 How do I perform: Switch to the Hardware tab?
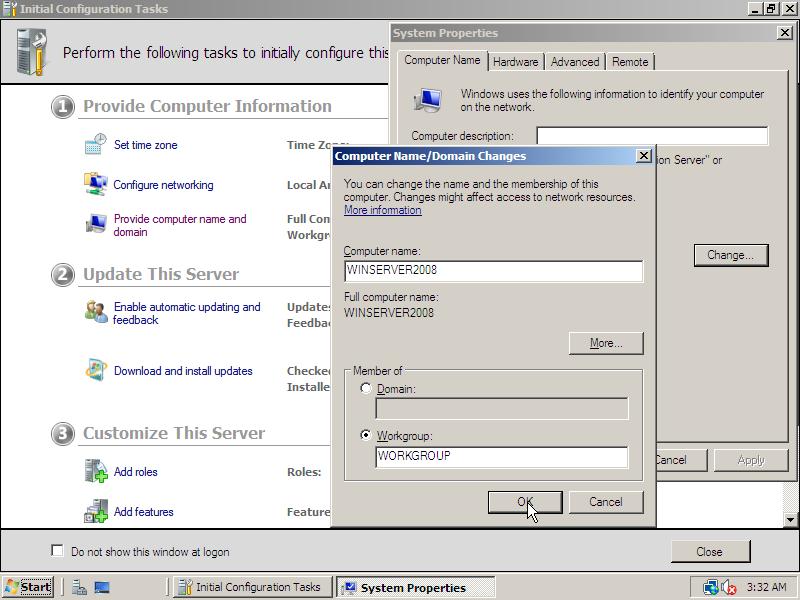click(515, 62)
